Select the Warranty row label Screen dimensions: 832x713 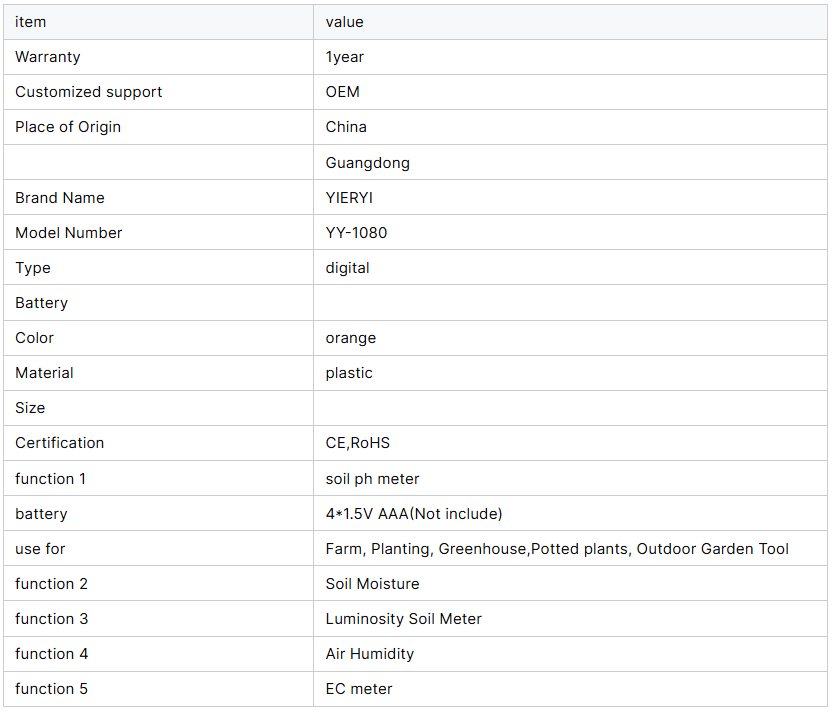(48, 57)
